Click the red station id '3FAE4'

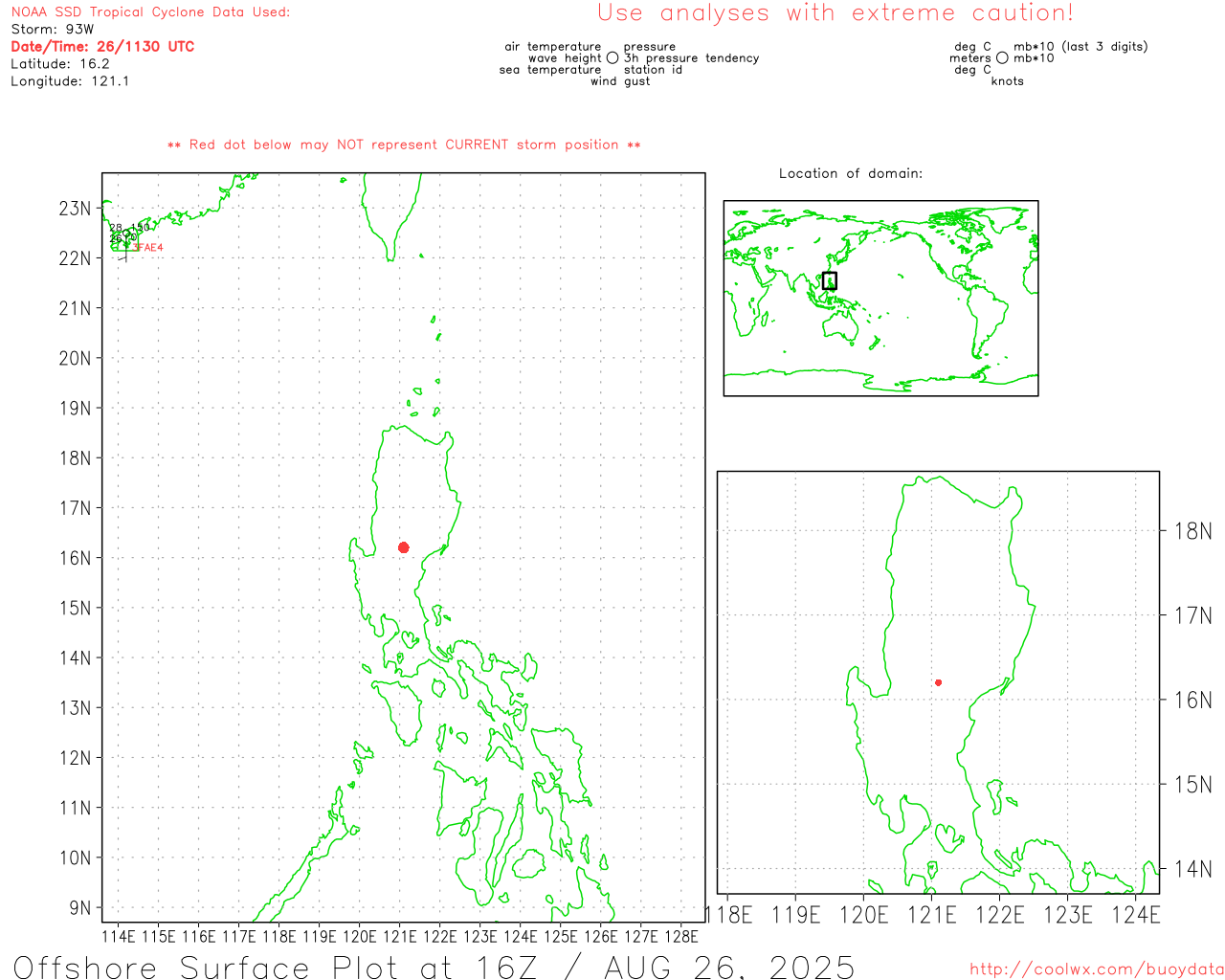pyautogui.click(x=148, y=248)
